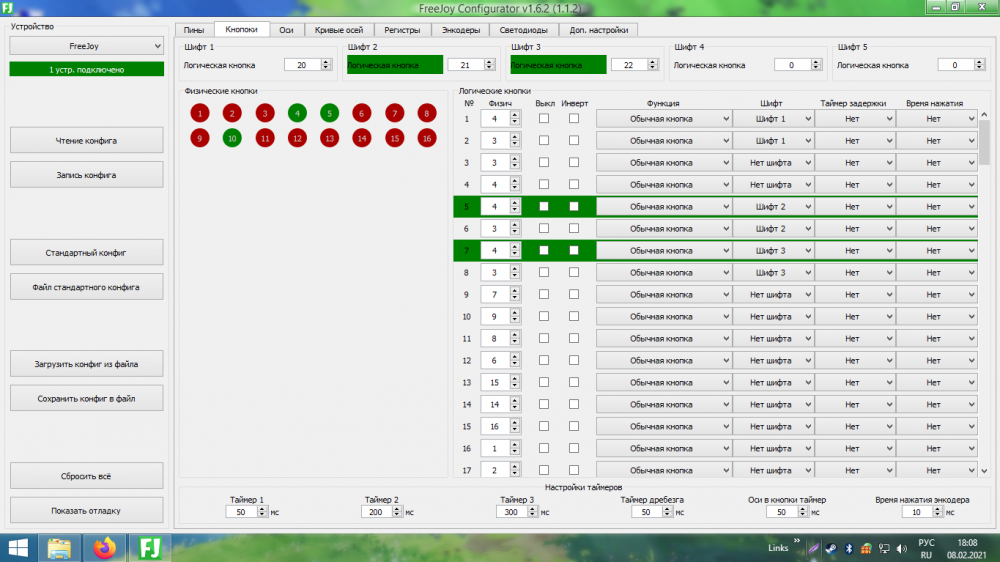This screenshot has width=1000, height=562.
Task: Click Стандартный конфиг button
Action: coord(87,253)
